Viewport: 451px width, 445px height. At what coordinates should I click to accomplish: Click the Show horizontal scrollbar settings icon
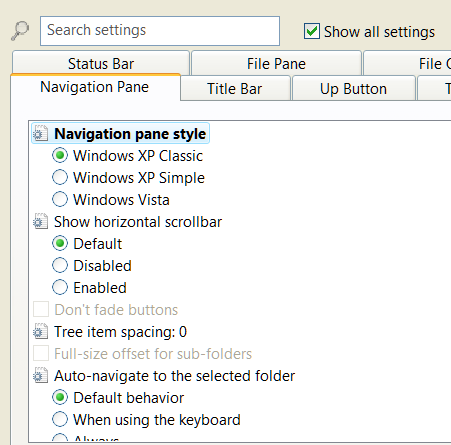tap(41, 222)
